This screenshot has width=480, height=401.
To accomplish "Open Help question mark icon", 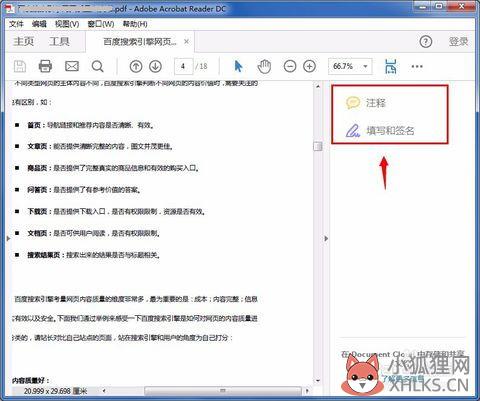I will [426, 42].
